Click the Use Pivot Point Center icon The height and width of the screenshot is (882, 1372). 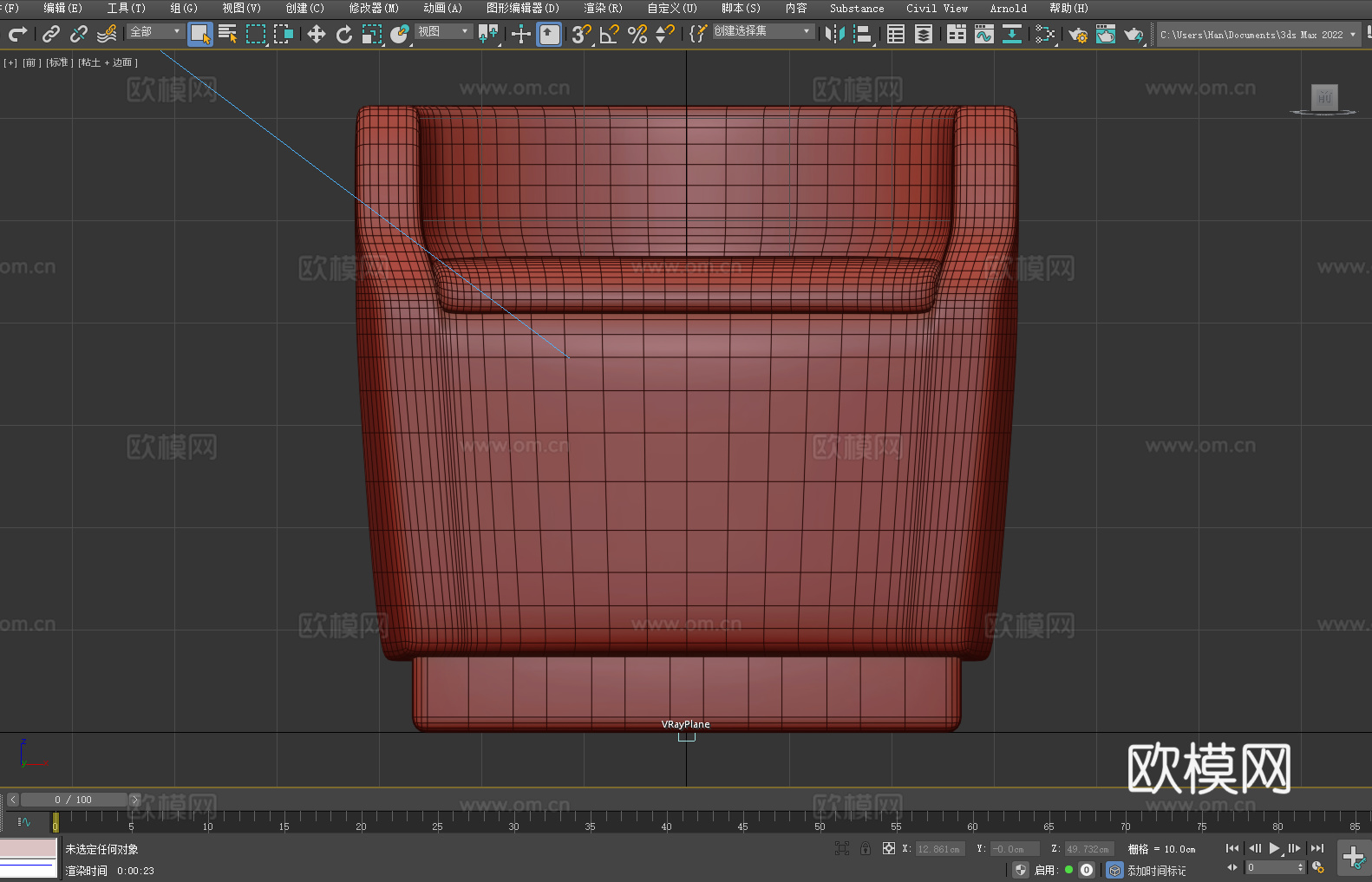(x=488, y=34)
